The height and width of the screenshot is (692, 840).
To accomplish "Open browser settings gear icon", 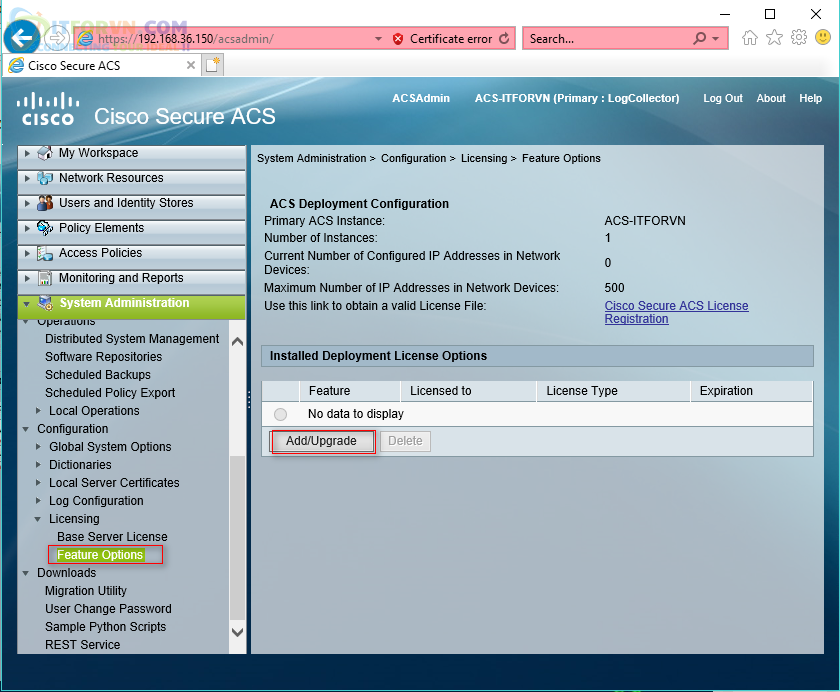I will [x=798, y=38].
